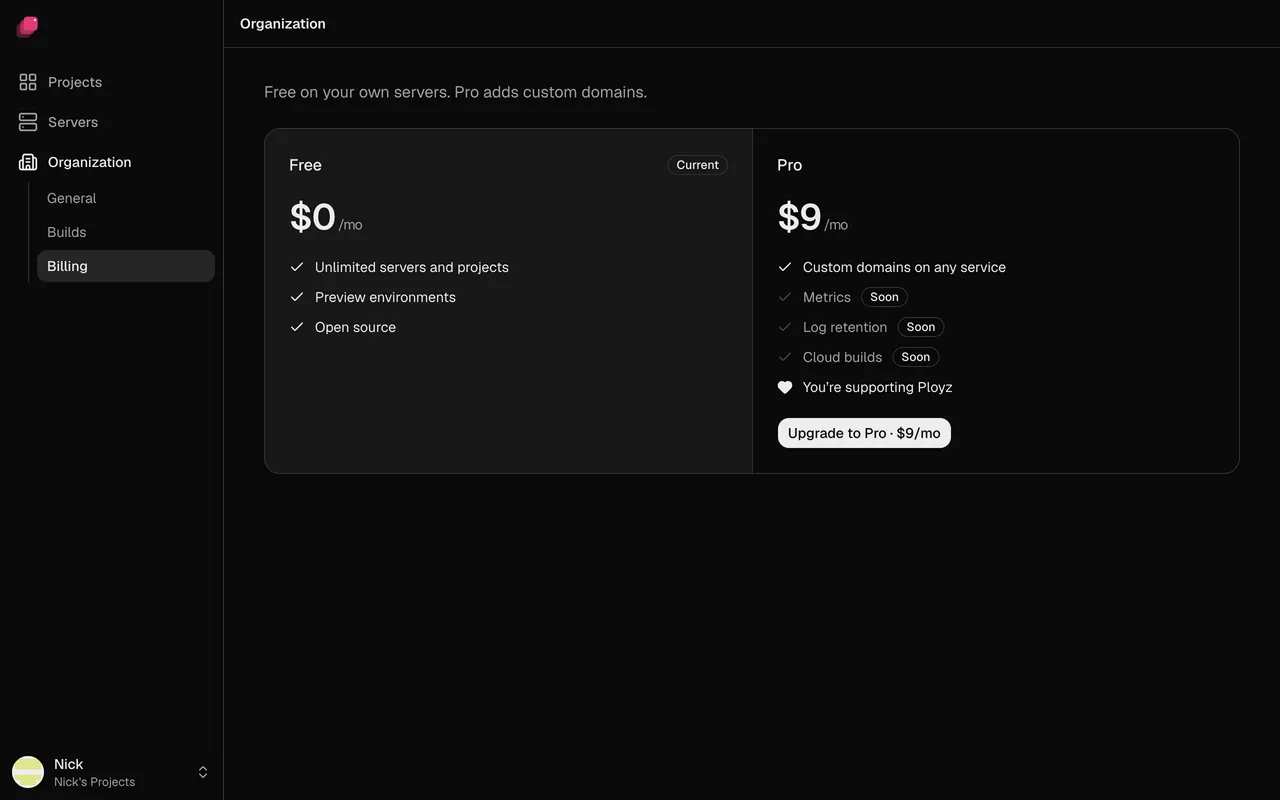Select the Billing sidebar item
This screenshot has width=1280, height=800.
(x=126, y=266)
